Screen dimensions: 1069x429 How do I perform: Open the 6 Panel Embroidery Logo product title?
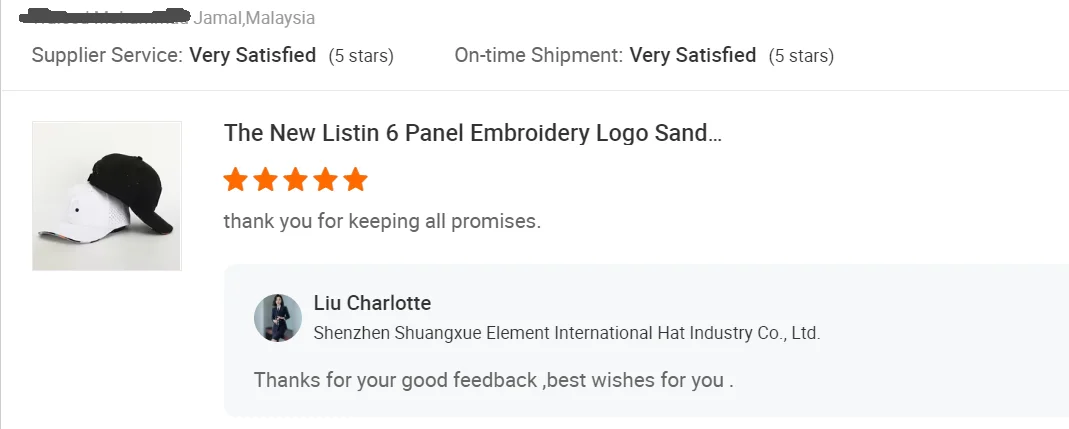[472, 133]
